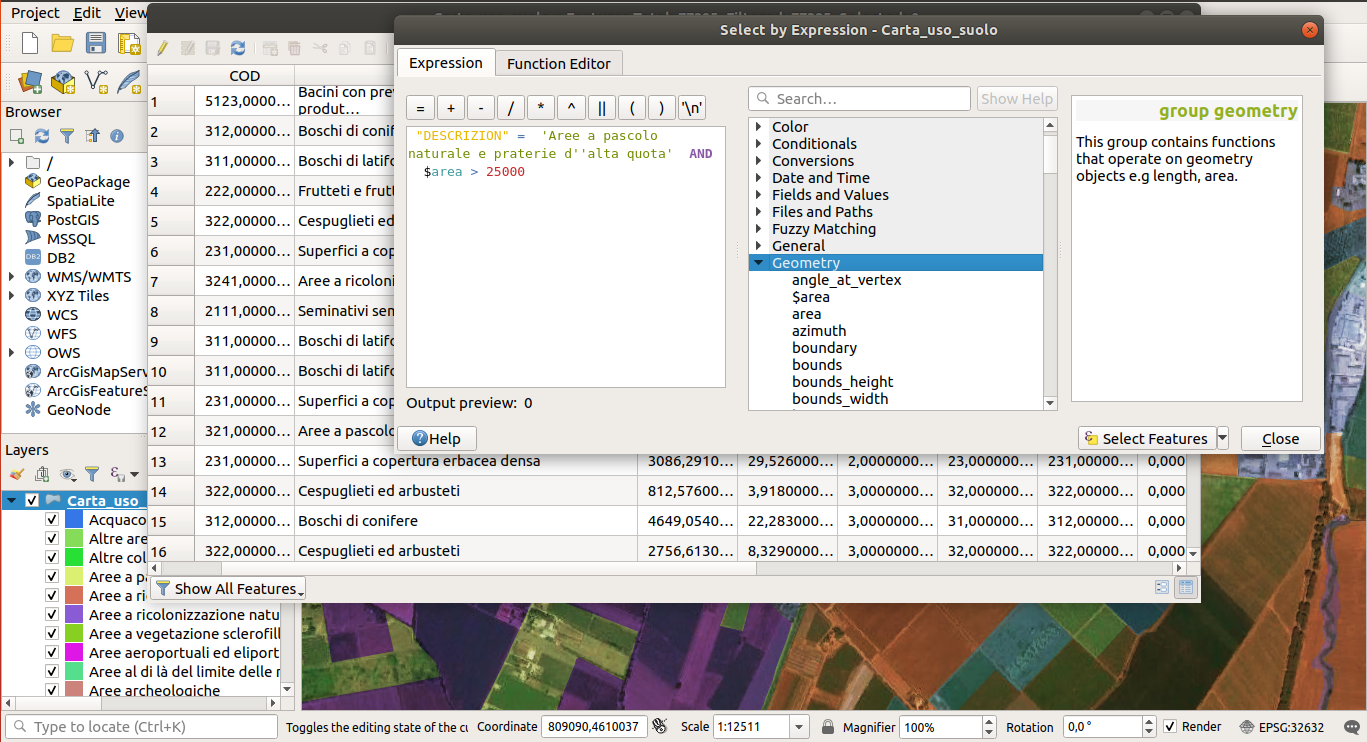Viewport: 1367px width, 742px height.
Task: Collapse the Geometry function group
Action: [x=759, y=263]
